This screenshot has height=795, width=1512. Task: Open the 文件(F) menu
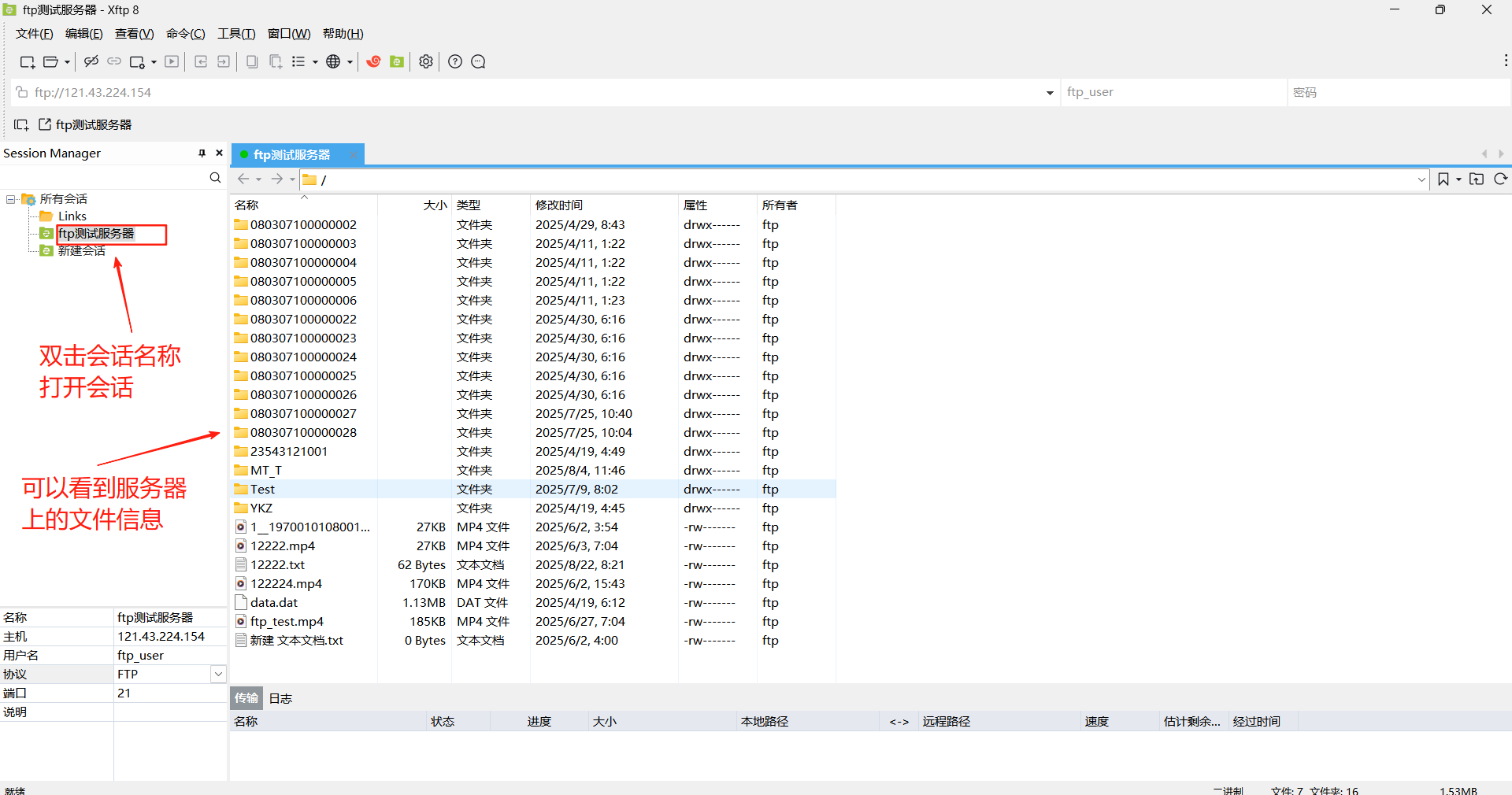[35, 34]
